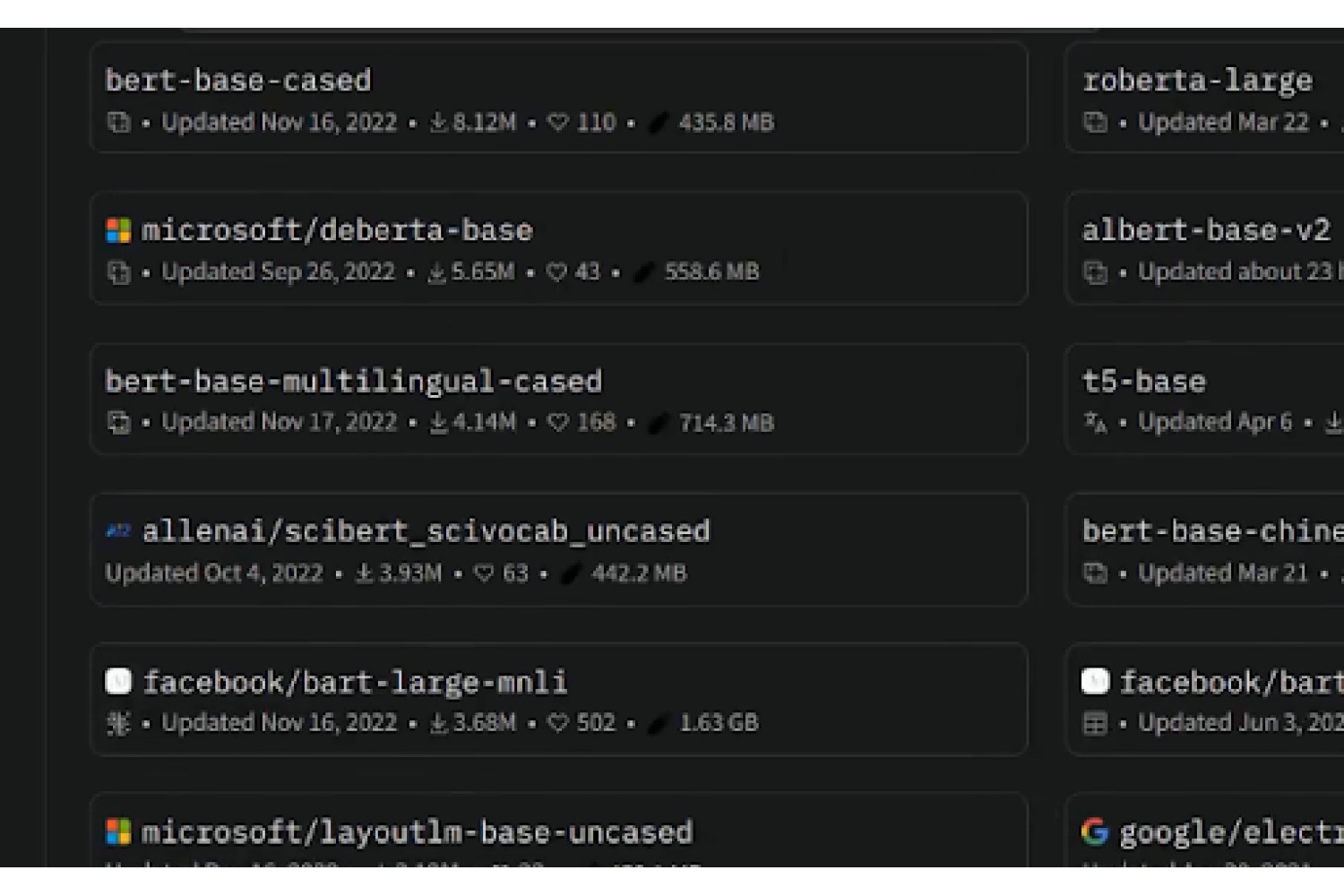Open microsoft/deberta-base model page
Screen dimensions: 1344x896
[x=337, y=230]
